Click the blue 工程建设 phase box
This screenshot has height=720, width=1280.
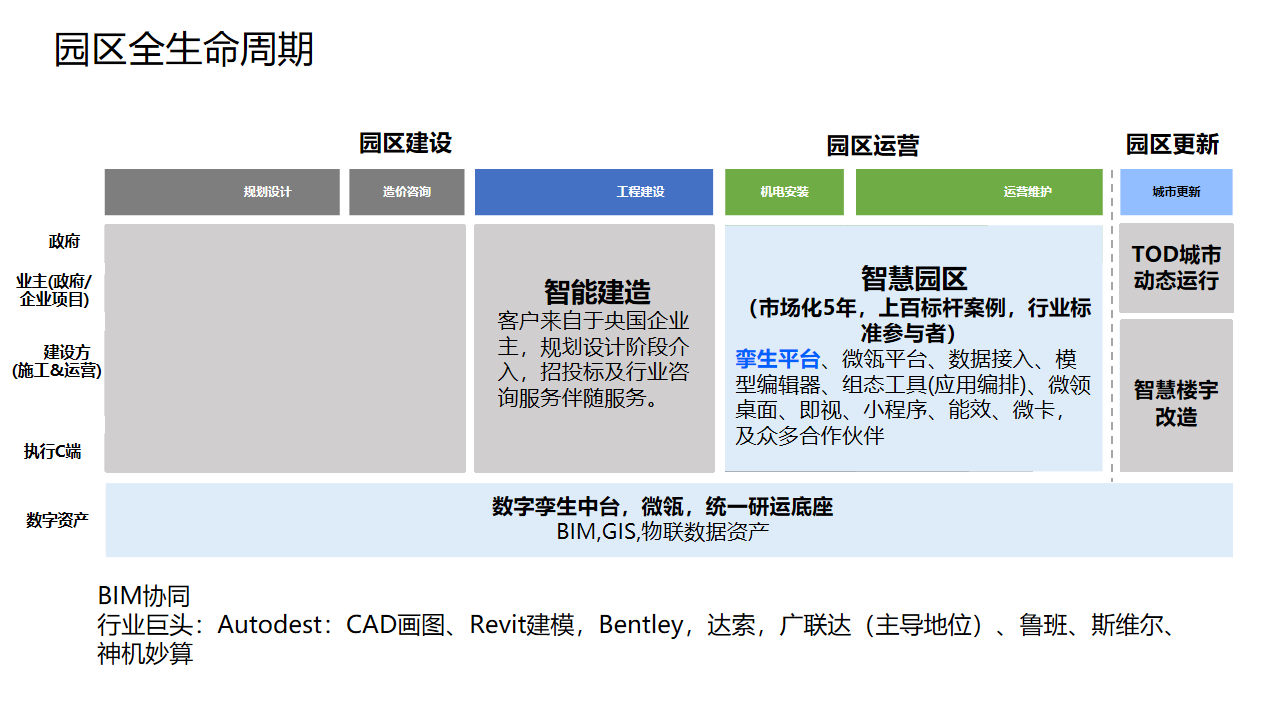[594, 192]
